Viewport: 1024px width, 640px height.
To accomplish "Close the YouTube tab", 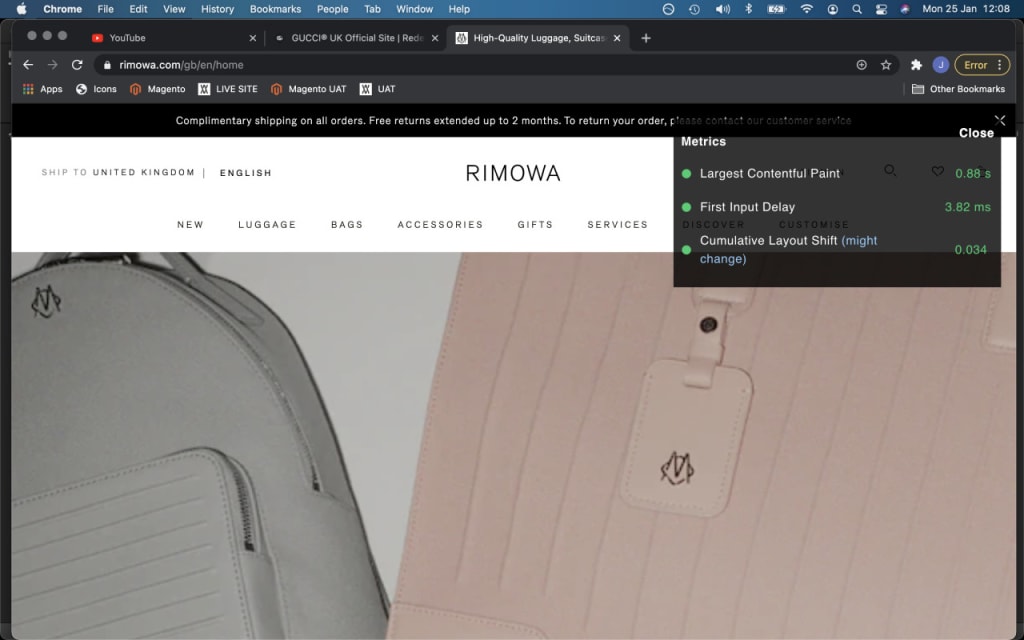I will (x=253, y=38).
